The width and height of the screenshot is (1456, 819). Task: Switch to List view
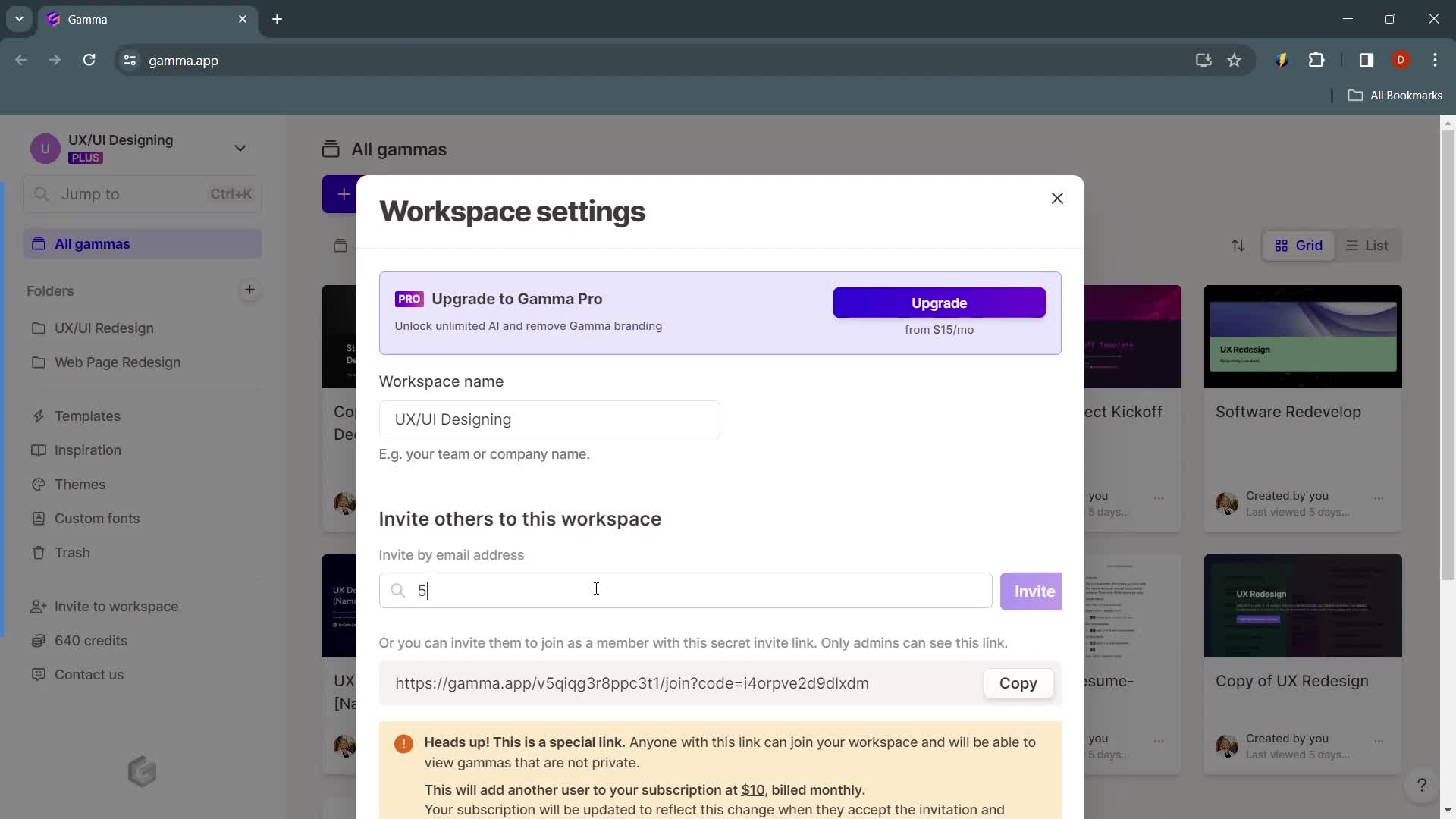(x=1367, y=246)
